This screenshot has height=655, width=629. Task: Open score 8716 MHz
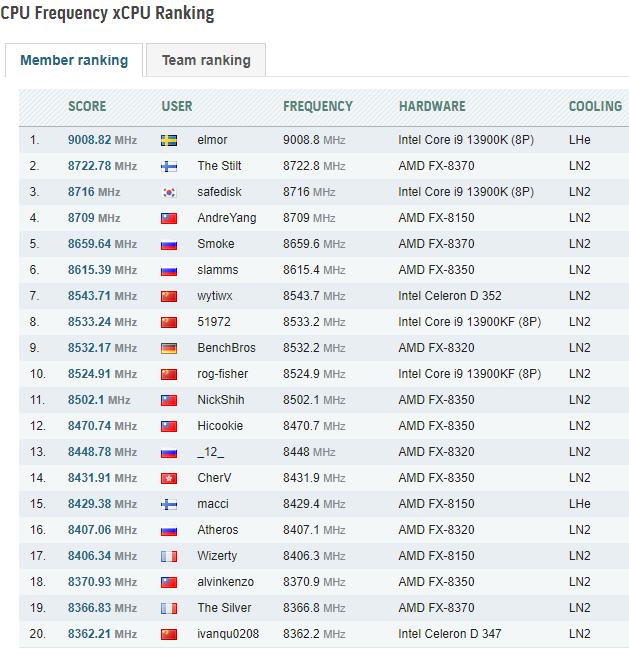point(94,192)
